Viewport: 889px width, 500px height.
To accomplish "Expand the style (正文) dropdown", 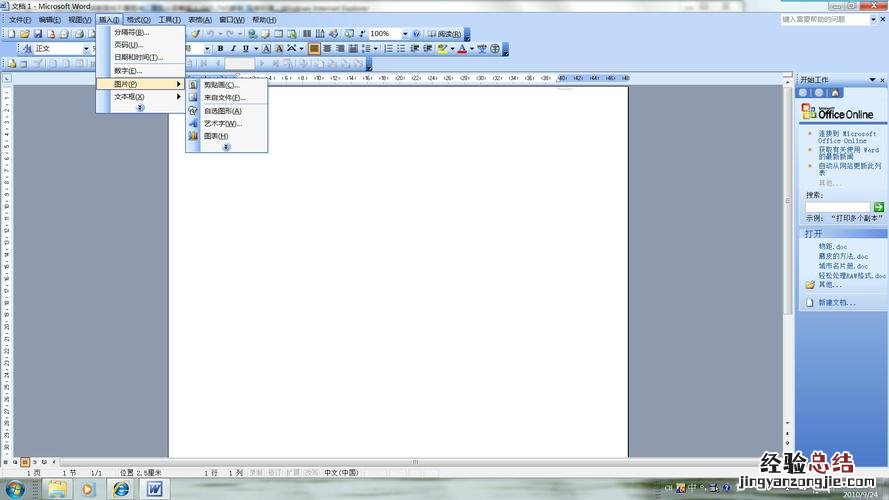I will click(88, 48).
